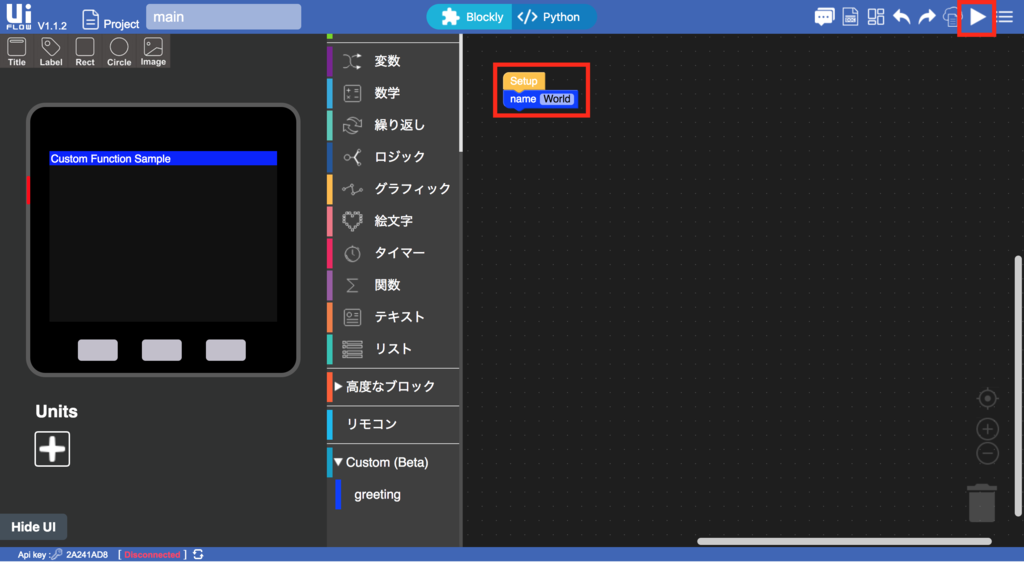Center the workspace with the target icon
The width and height of the screenshot is (1024, 562).
pyautogui.click(x=987, y=398)
